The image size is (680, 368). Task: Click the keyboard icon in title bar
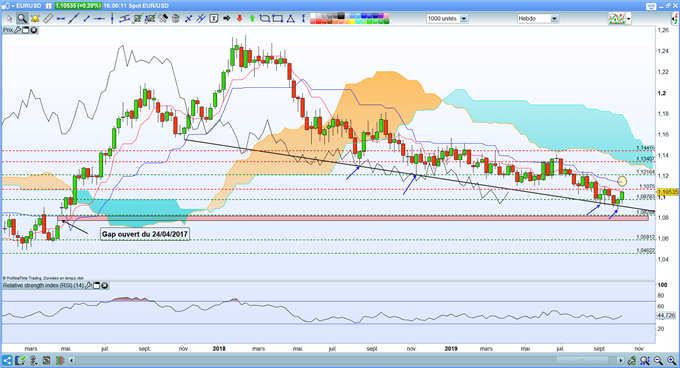coord(651,6)
